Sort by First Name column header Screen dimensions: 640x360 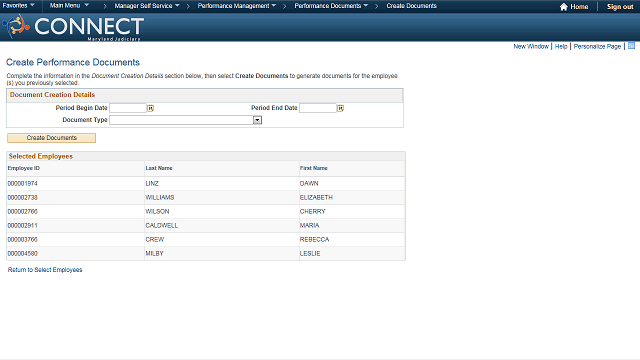tap(313, 168)
